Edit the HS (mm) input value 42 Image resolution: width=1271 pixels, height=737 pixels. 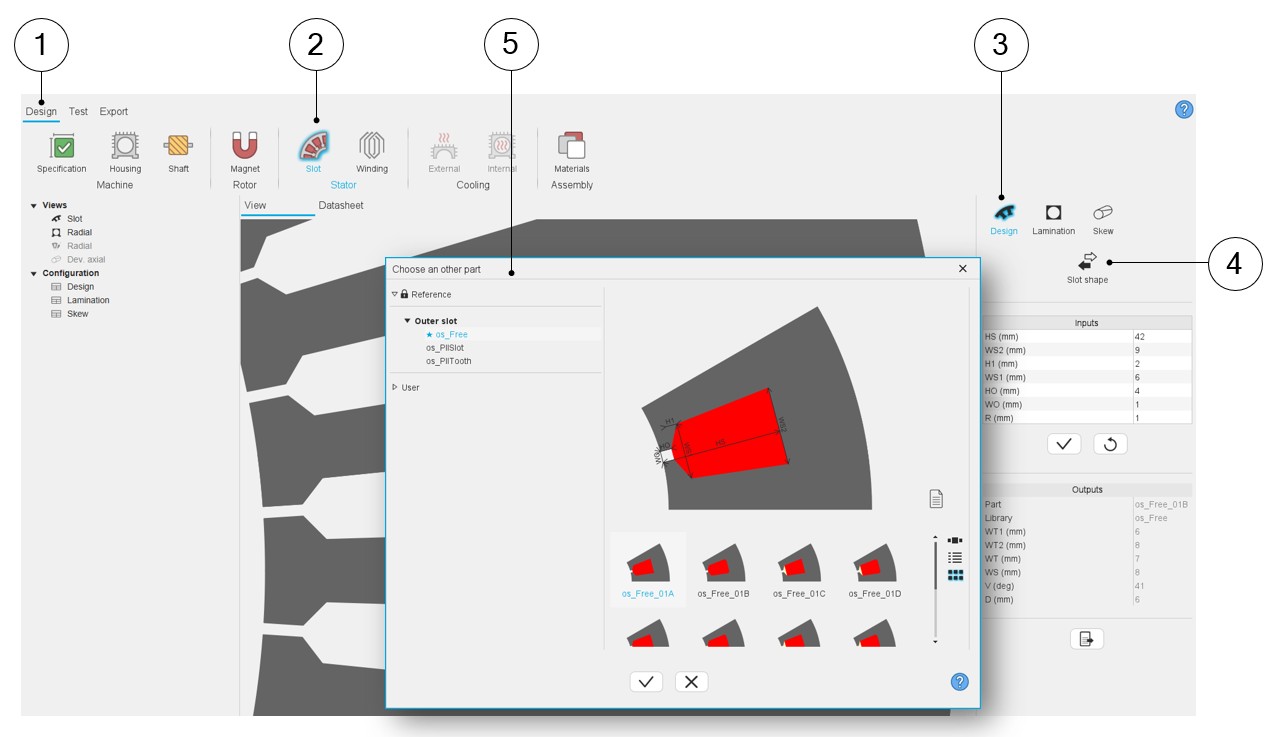point(1161,337)
